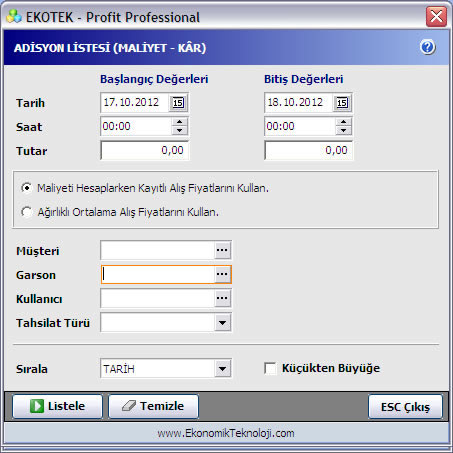Screen dimensions: 453x453
Task: Click the EKOTEK app logo icon
Action: coord(14,17)
